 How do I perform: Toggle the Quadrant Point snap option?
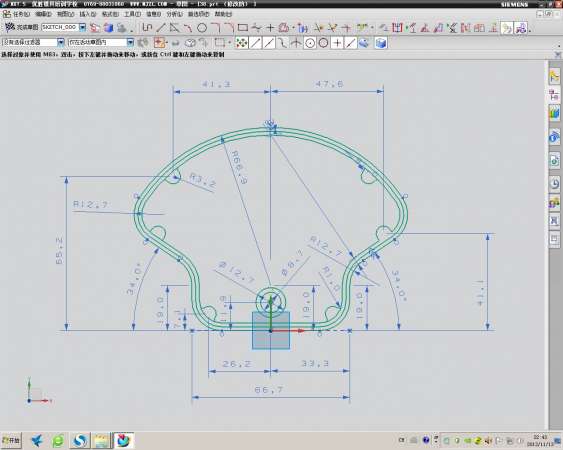click(324, 43)
